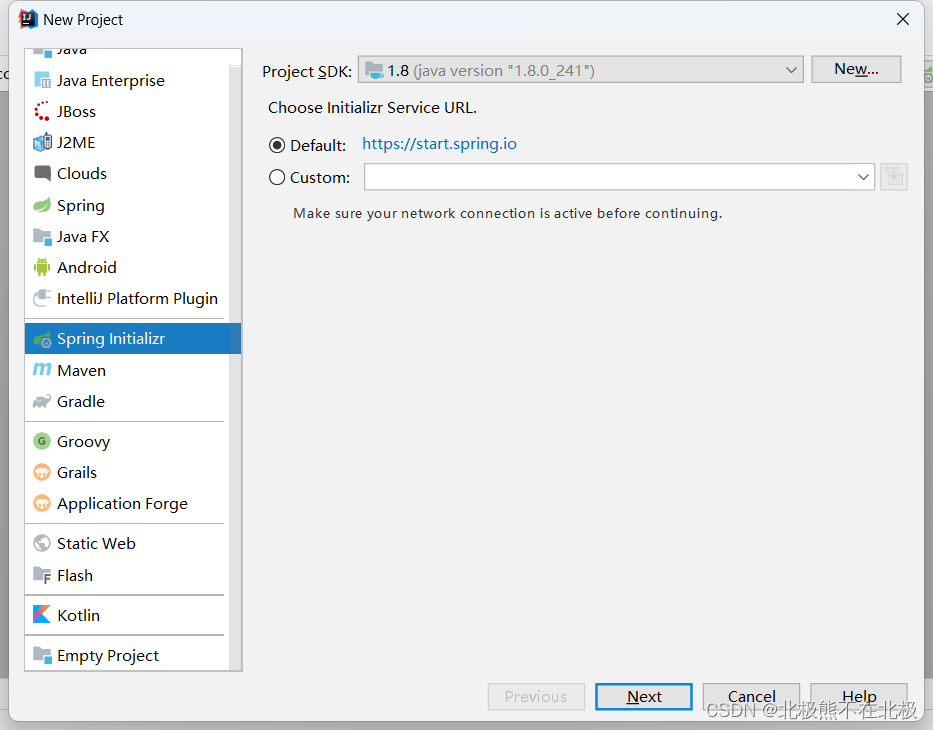
Task: Click the Grails orange icon
Action: coord(42,472)
